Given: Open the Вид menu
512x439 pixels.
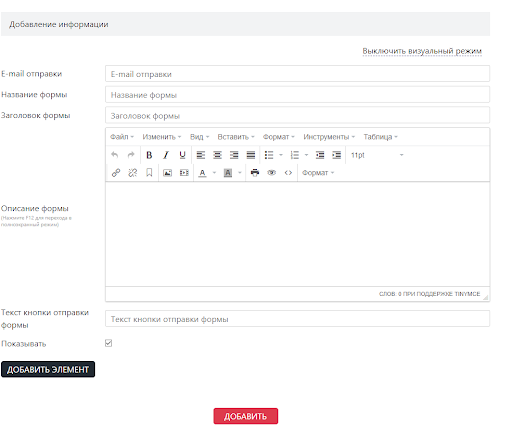Looking at the screenshot, I should (199, 137).
